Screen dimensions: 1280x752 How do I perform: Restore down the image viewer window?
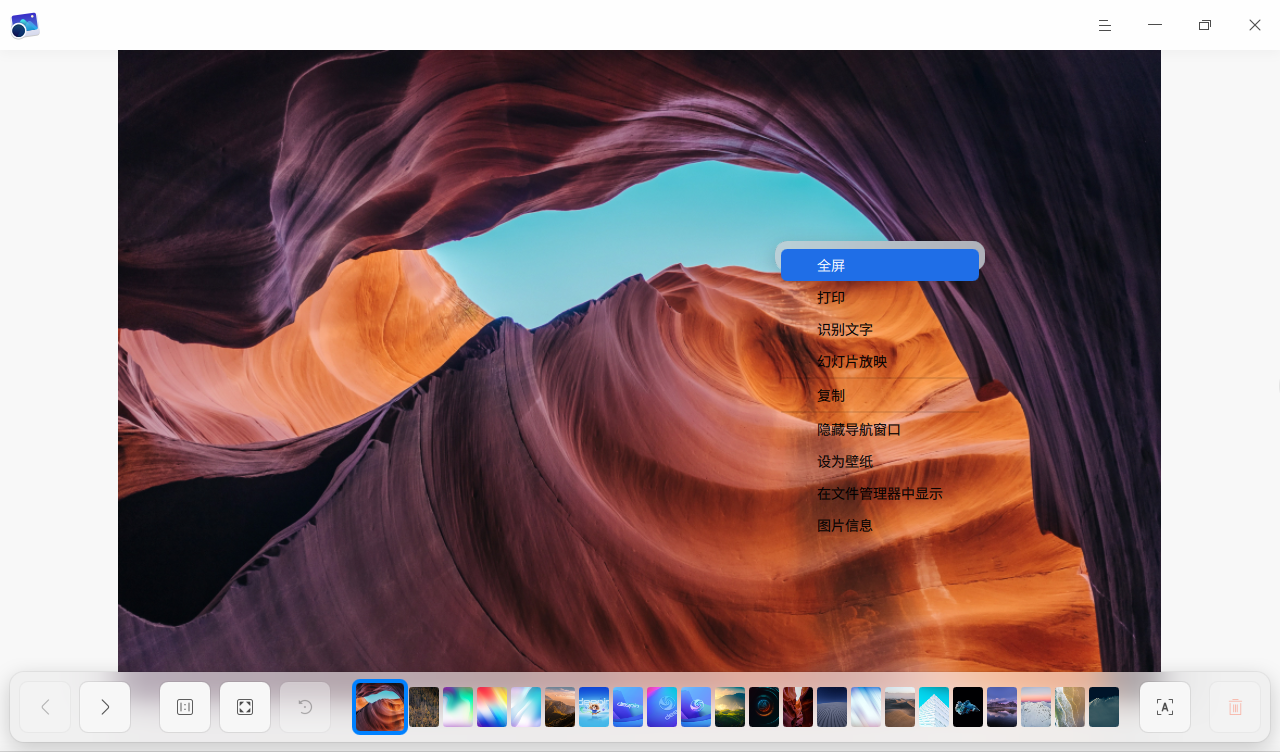point(1205,25)
